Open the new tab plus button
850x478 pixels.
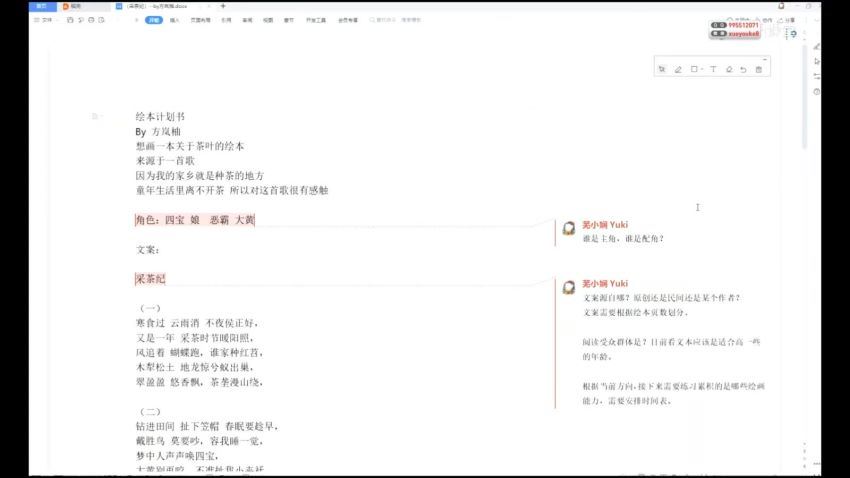point(222,6)
